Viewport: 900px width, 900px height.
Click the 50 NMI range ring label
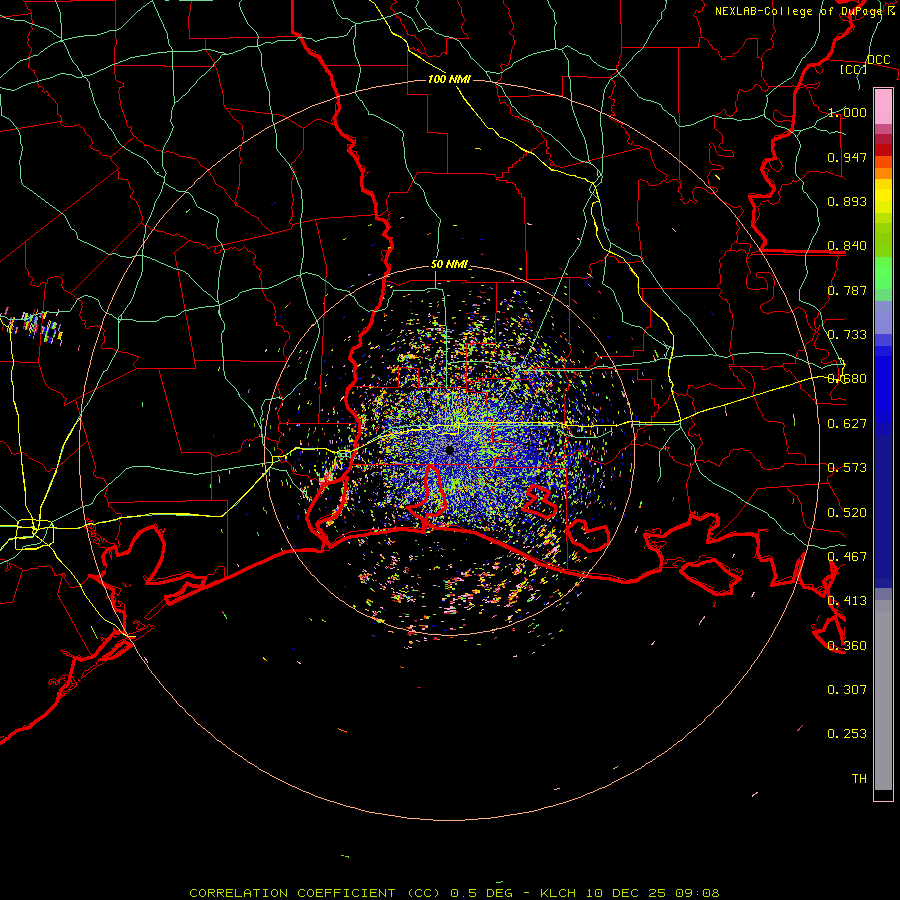(449, 265)
